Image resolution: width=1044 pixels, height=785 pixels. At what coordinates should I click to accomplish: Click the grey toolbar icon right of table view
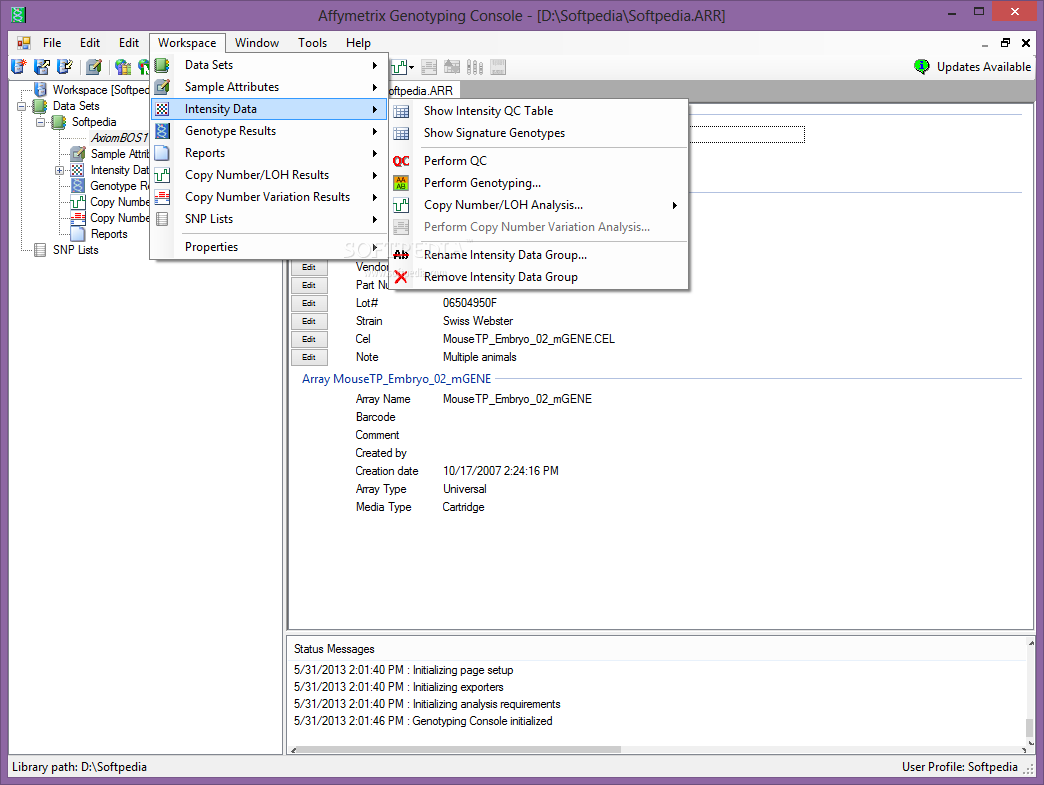click(x=452, y=67)
